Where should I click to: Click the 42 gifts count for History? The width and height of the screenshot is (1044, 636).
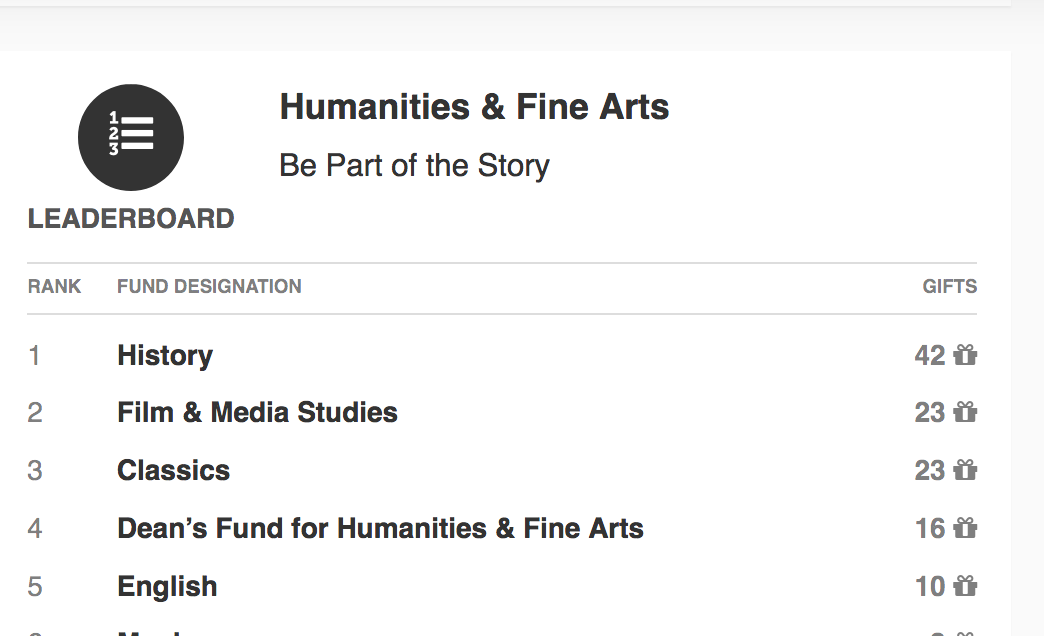(929, 355)
